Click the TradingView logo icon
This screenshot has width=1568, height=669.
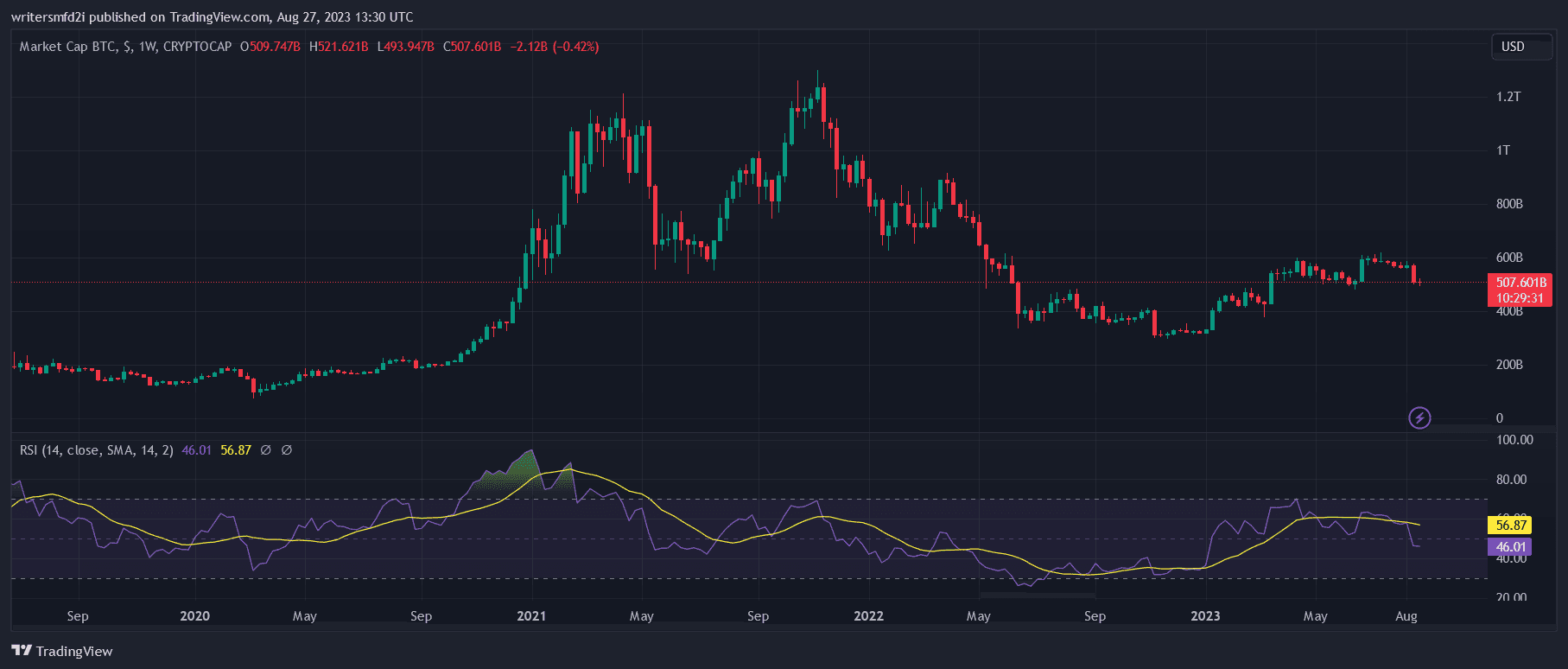point(22,651)
